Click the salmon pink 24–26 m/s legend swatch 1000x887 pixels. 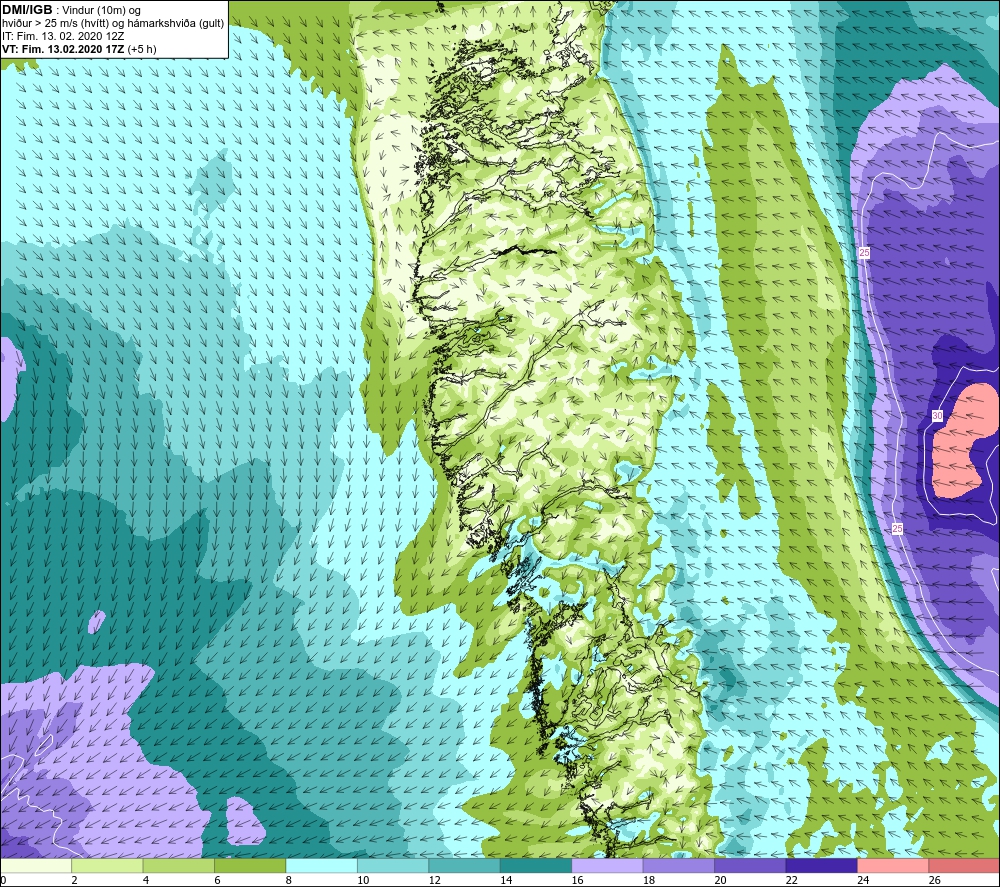[893, 866]
